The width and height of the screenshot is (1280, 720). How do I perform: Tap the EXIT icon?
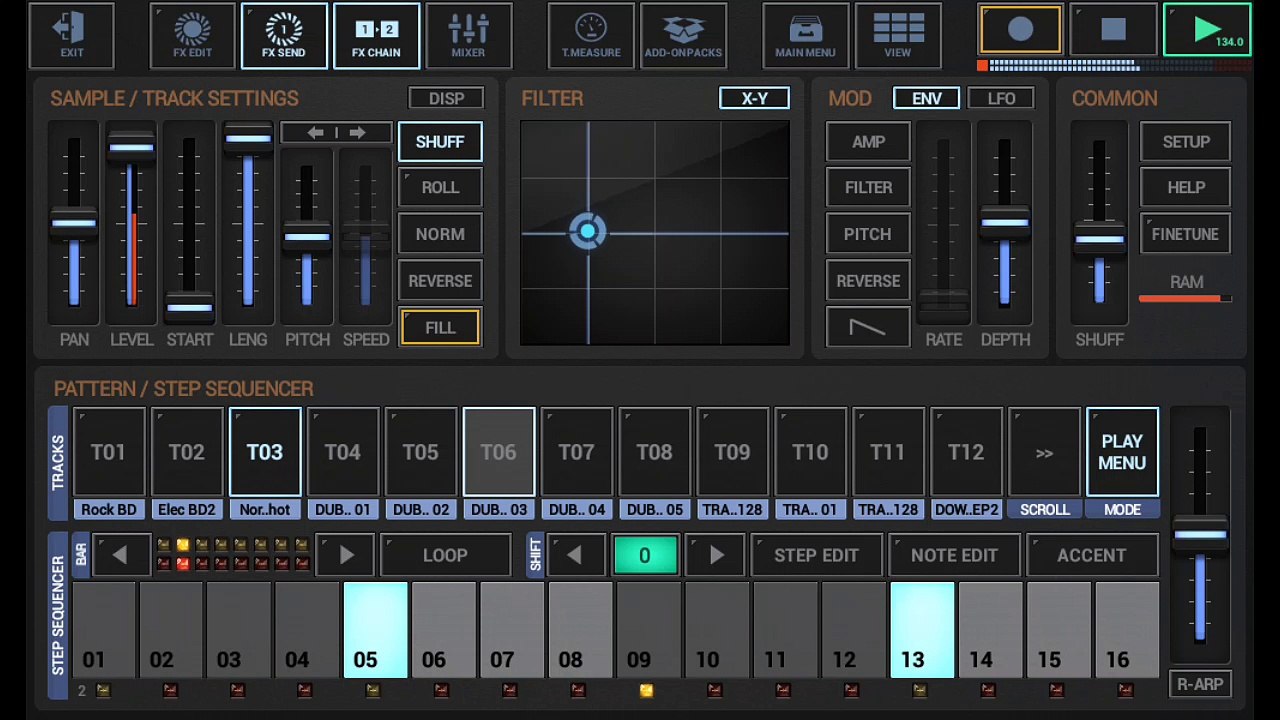[x=72, y=36]
